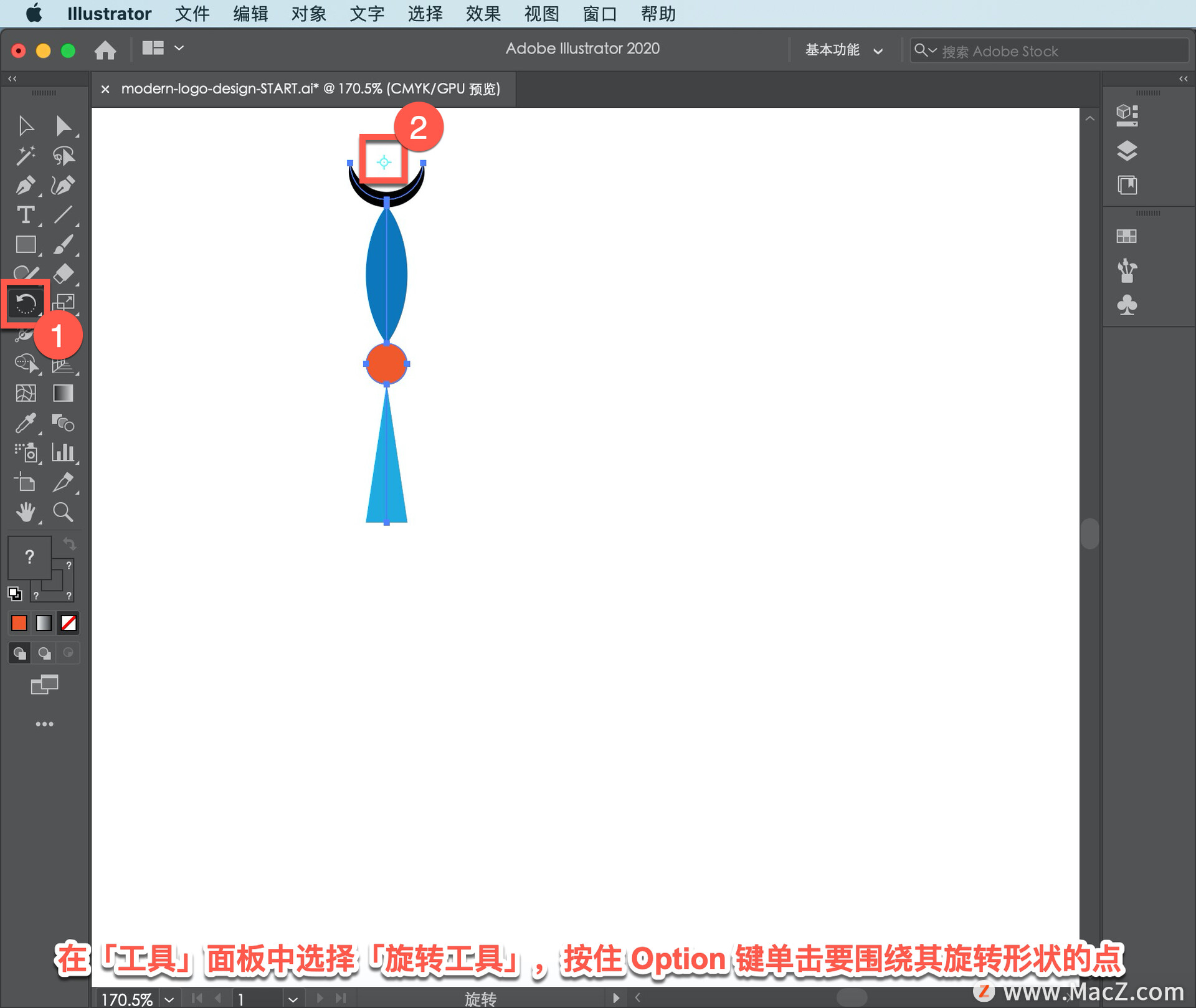This screenshot has height=1008, width=1196.
Task: Open the 编辑 menu
Action: tap(250, 14)
